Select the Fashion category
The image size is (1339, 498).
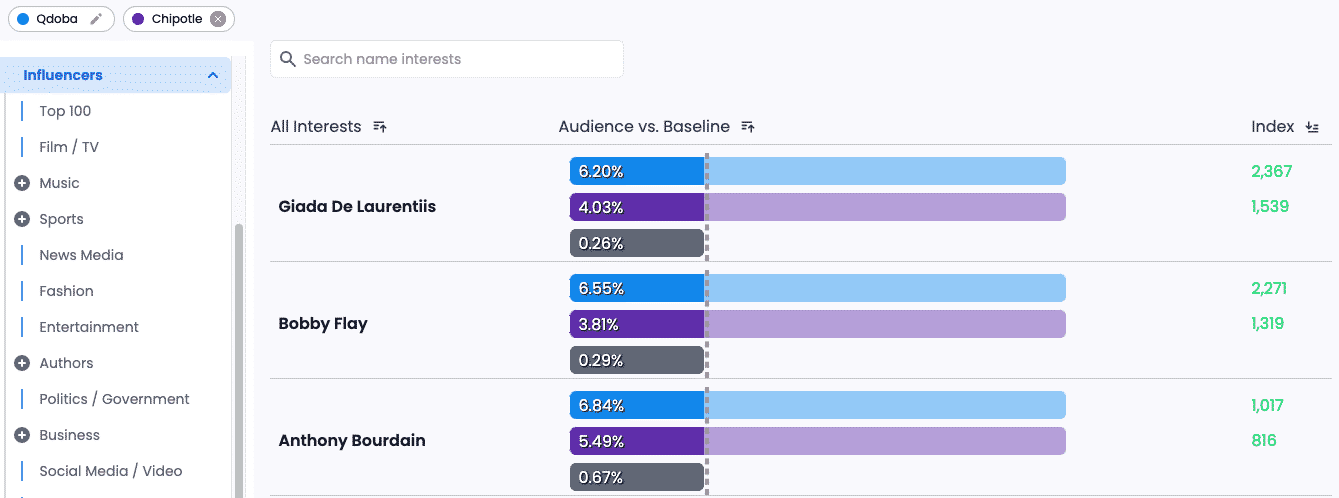point(66,291)
